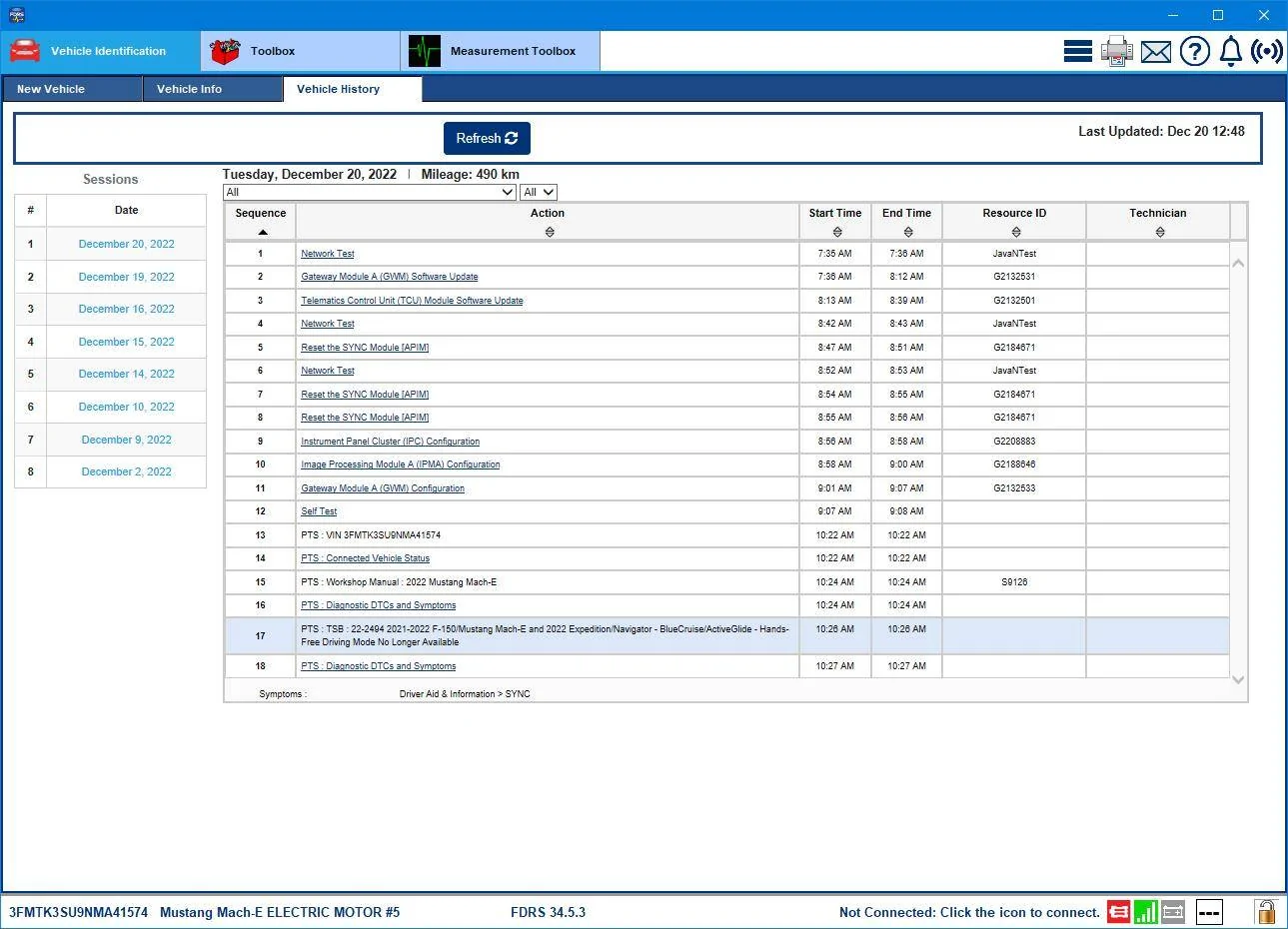
Task: Select the December 10, 2022 session
Action: (127, 407)
